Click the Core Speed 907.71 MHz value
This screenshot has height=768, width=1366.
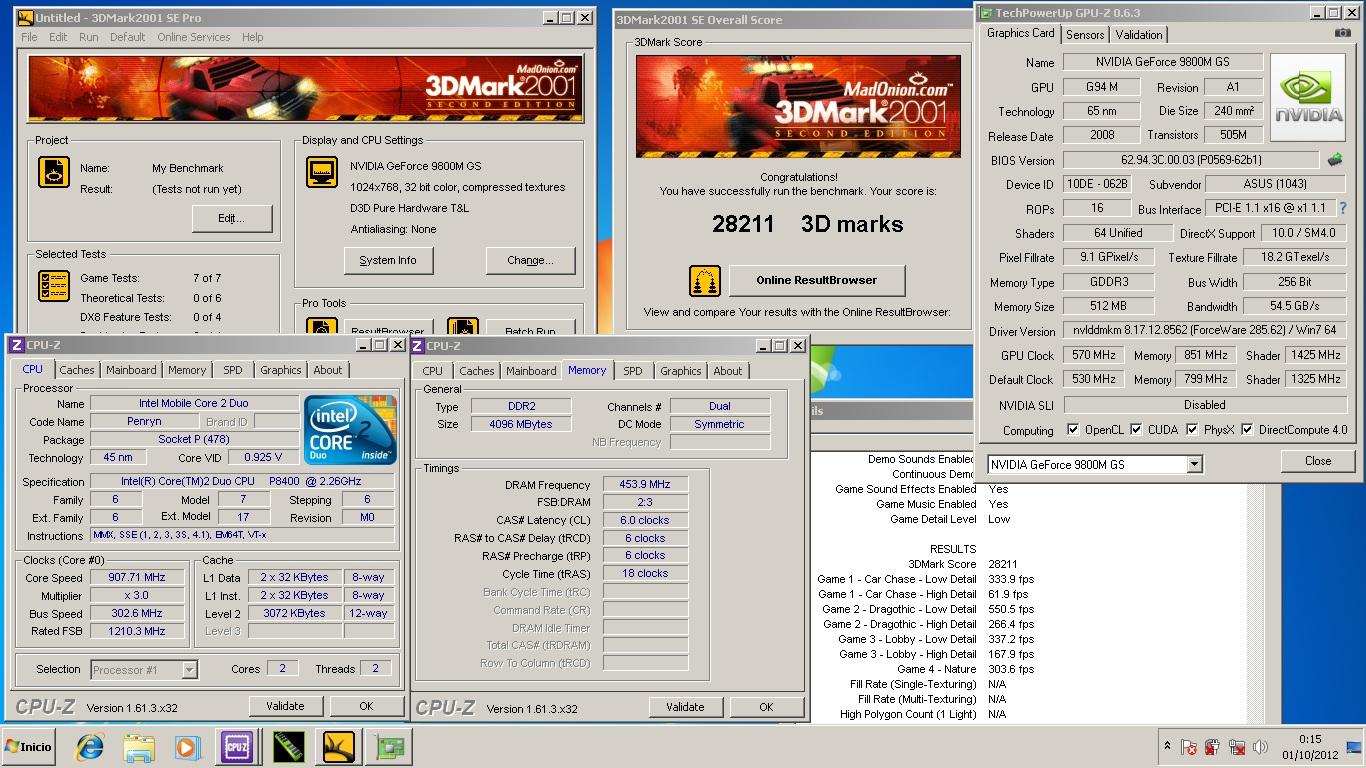pos(138,578)
